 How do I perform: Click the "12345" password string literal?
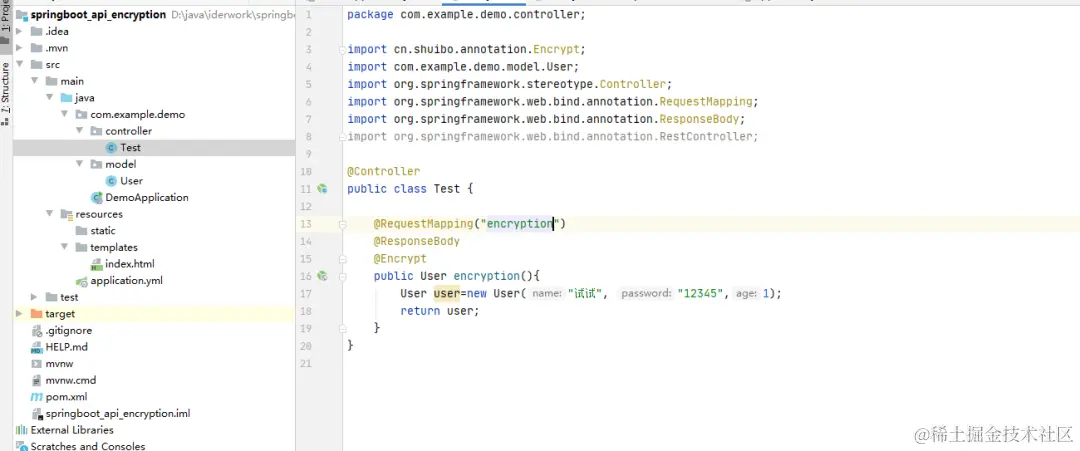pos(702,293)
